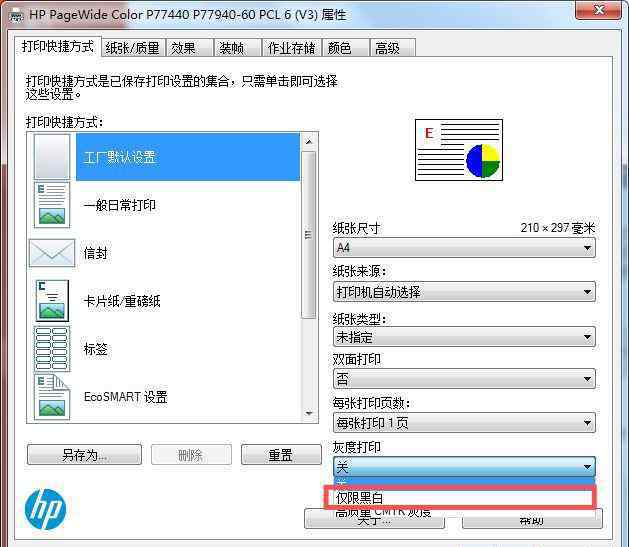The image size is (629, 547).
Task: Select 工厂默认设置 shortcut
Action: click(x=188, y=156)
